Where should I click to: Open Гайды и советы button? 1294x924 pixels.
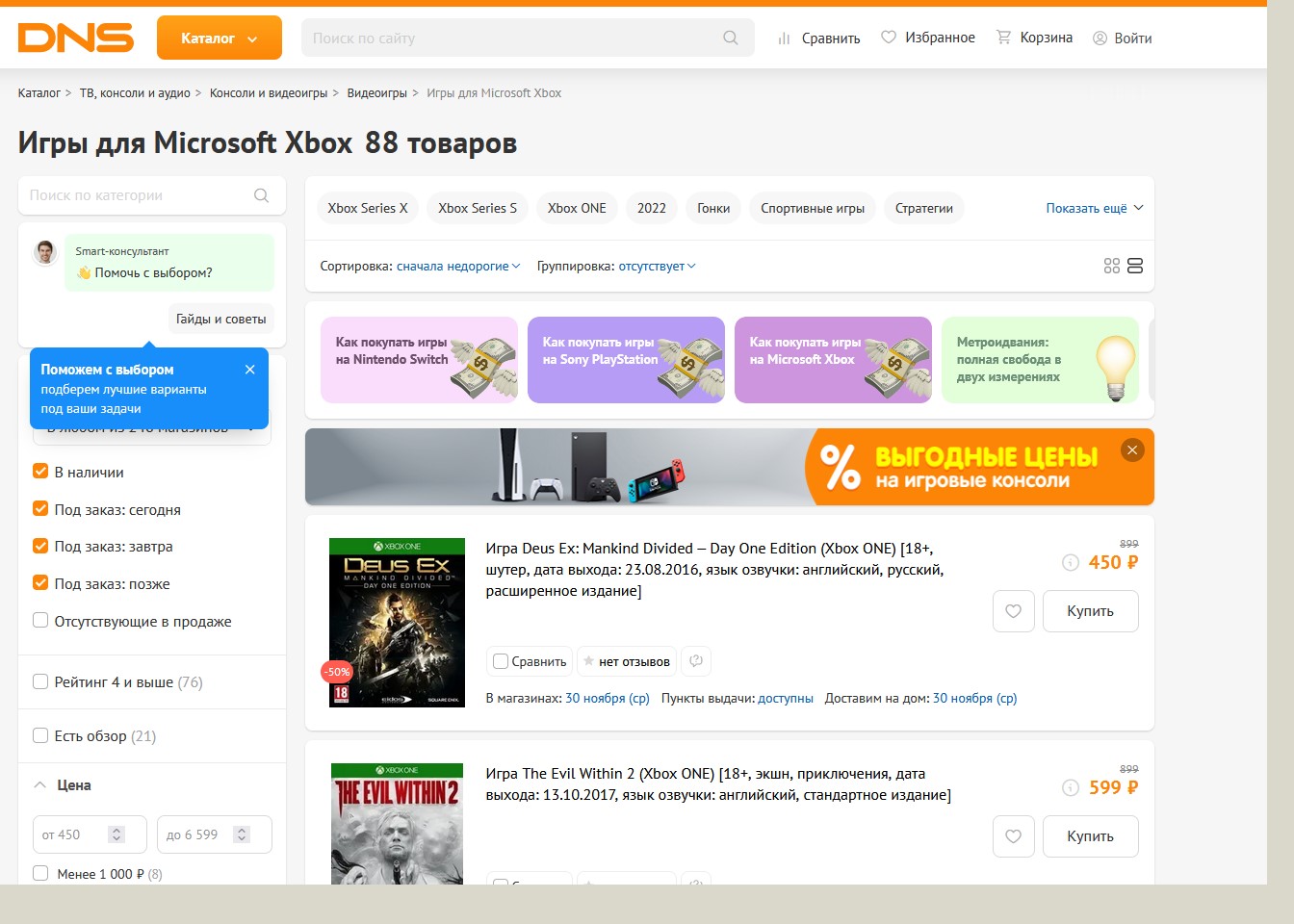pyautogui.click(x=221, y=319)
